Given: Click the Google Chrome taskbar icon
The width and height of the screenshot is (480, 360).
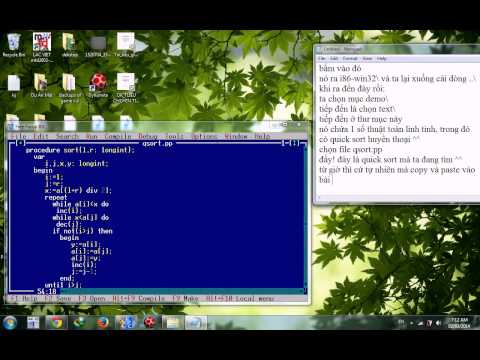Looking at the screenshot, I should tap(56, 323).
